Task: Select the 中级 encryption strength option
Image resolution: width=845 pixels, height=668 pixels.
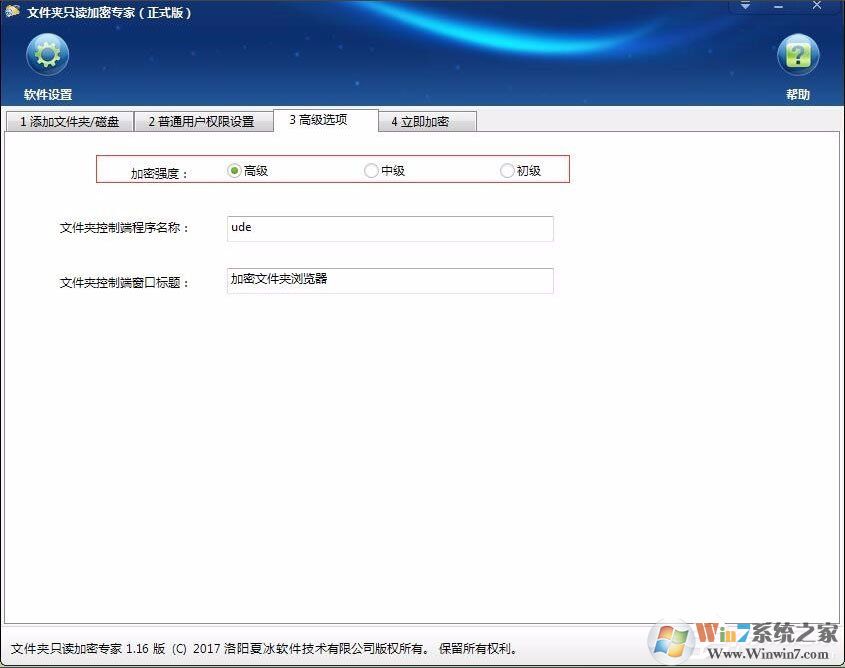Action: pyautogui.click(x=371, y=170)
